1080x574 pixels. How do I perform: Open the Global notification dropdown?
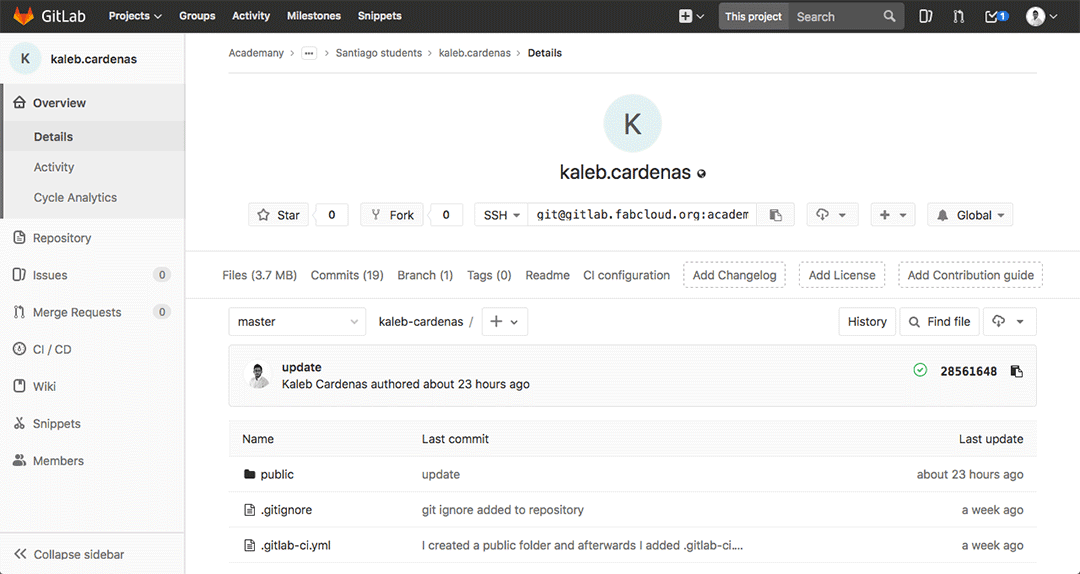point(970,215)
